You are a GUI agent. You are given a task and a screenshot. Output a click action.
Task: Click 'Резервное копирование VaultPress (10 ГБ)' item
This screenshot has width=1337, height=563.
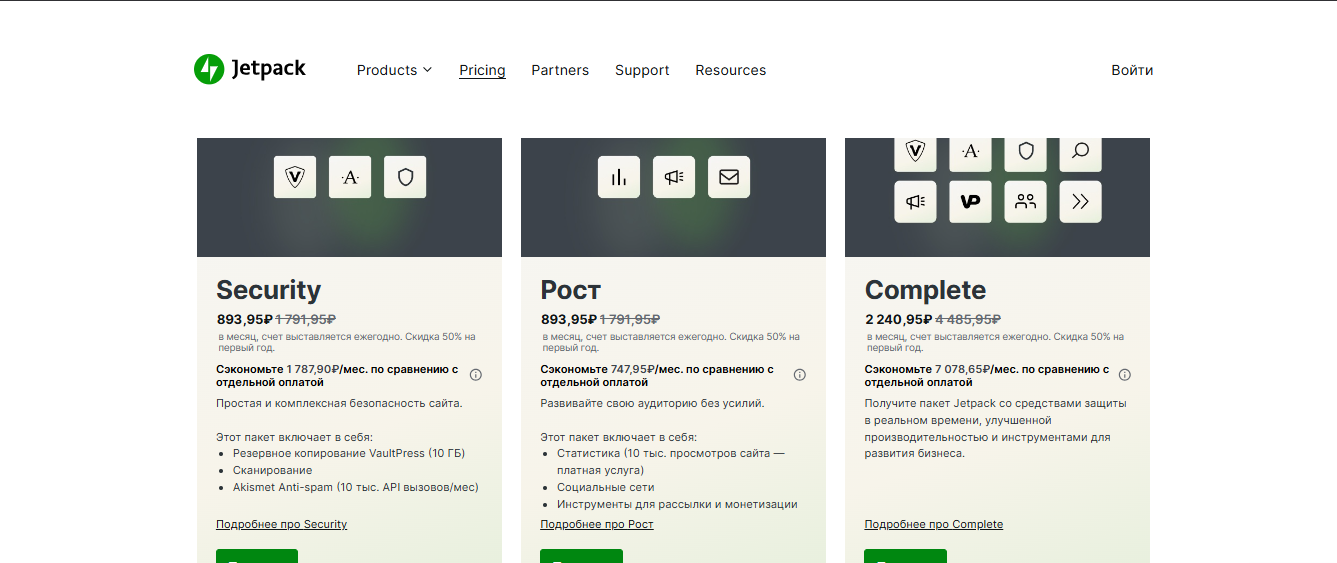pyautogui.click(x=349, y=453)
